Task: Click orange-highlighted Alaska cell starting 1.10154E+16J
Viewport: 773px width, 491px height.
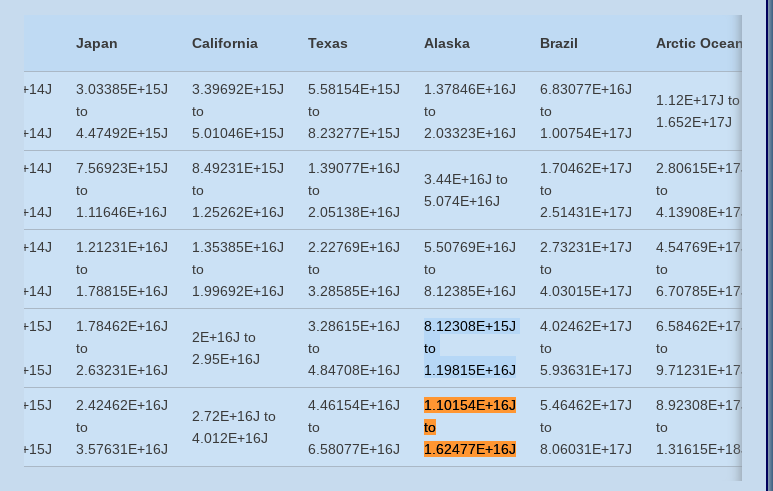Action: pyautogui.click(x=470, y=427)
